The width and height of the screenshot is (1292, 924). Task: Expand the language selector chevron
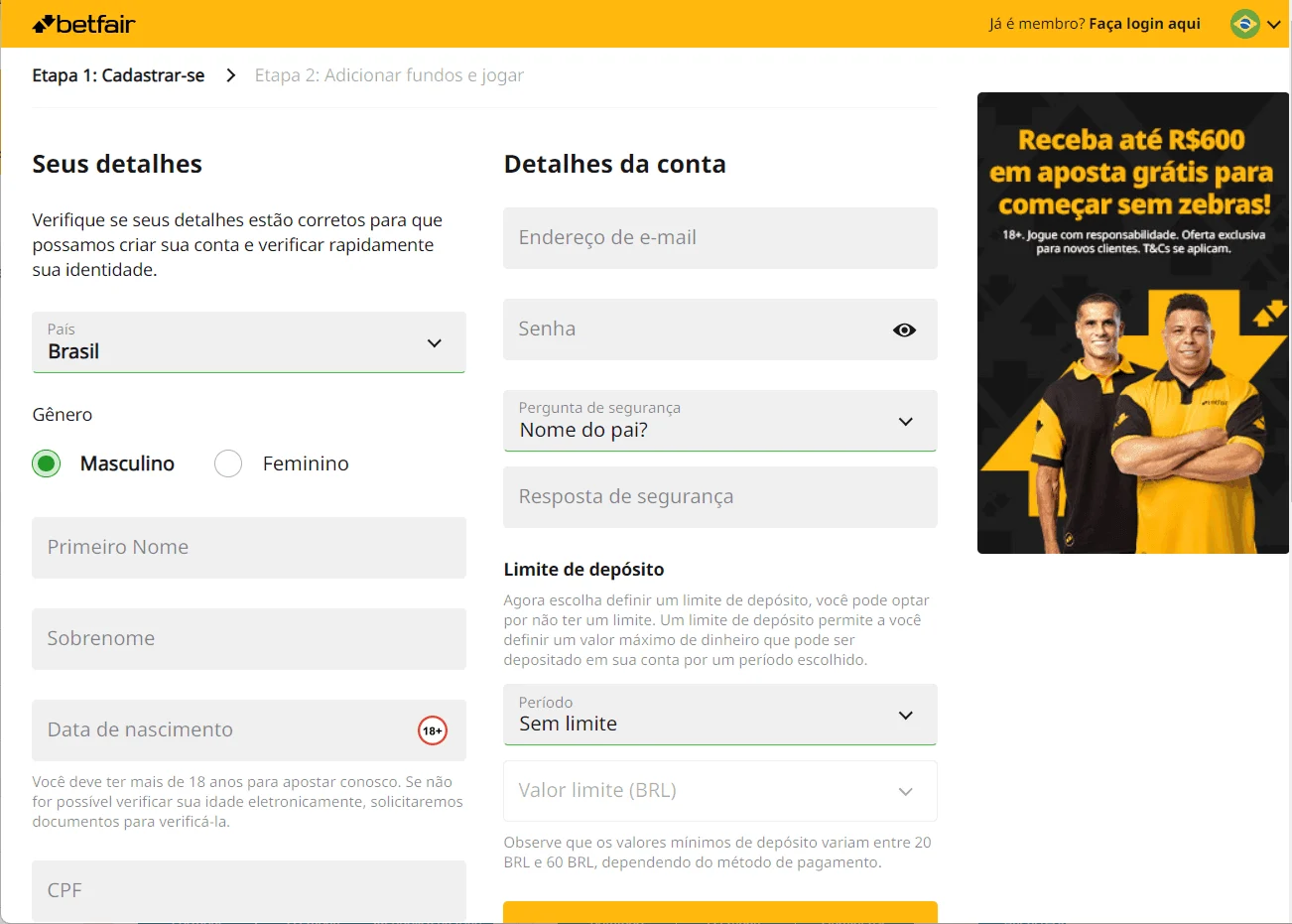click(1274, 25)
